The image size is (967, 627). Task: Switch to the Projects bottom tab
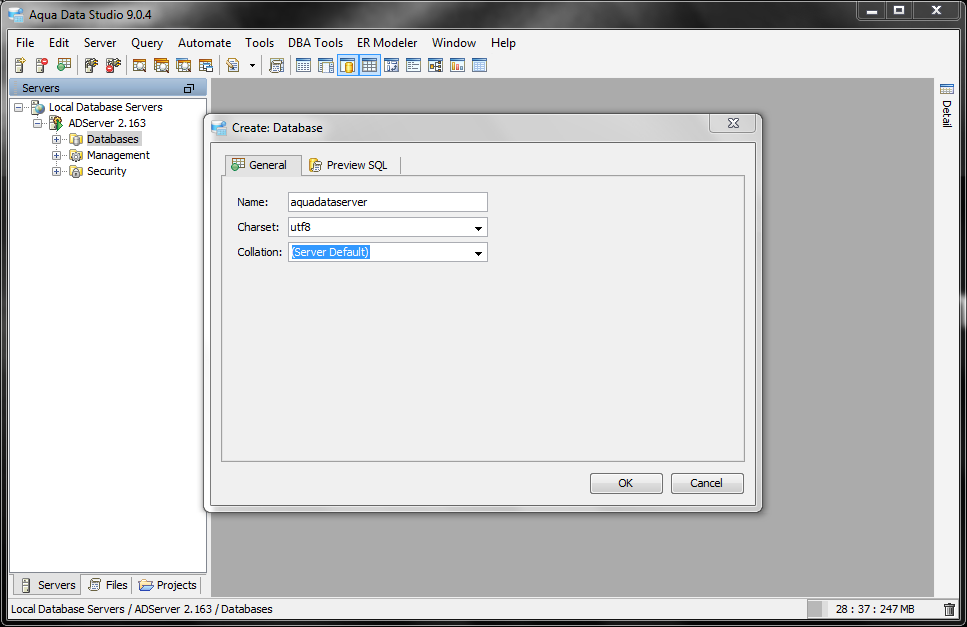(167, 585)
